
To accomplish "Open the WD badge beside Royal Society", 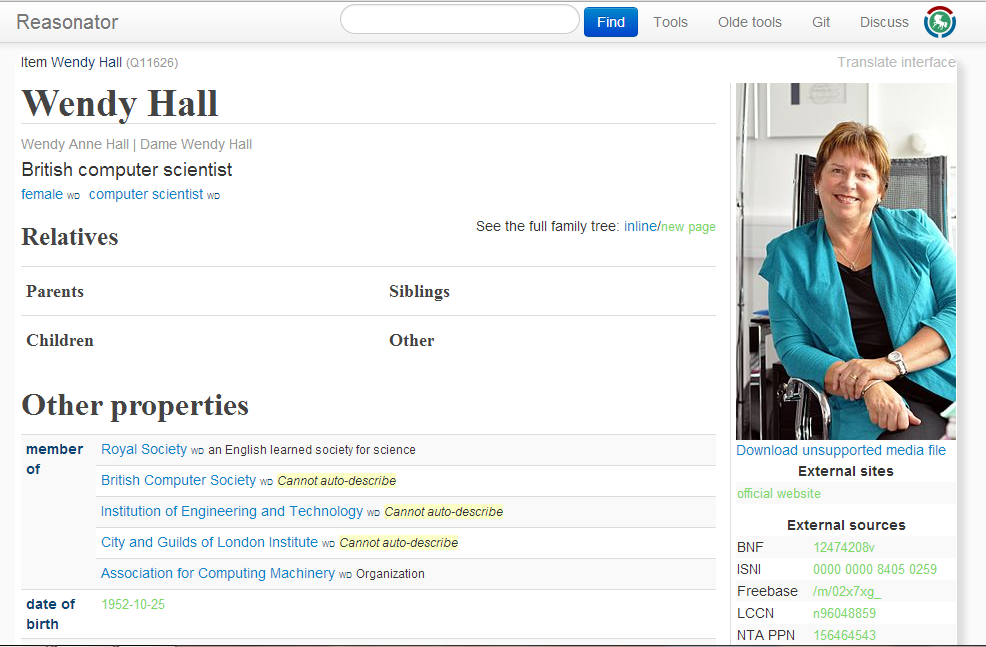I will (197, 451).
